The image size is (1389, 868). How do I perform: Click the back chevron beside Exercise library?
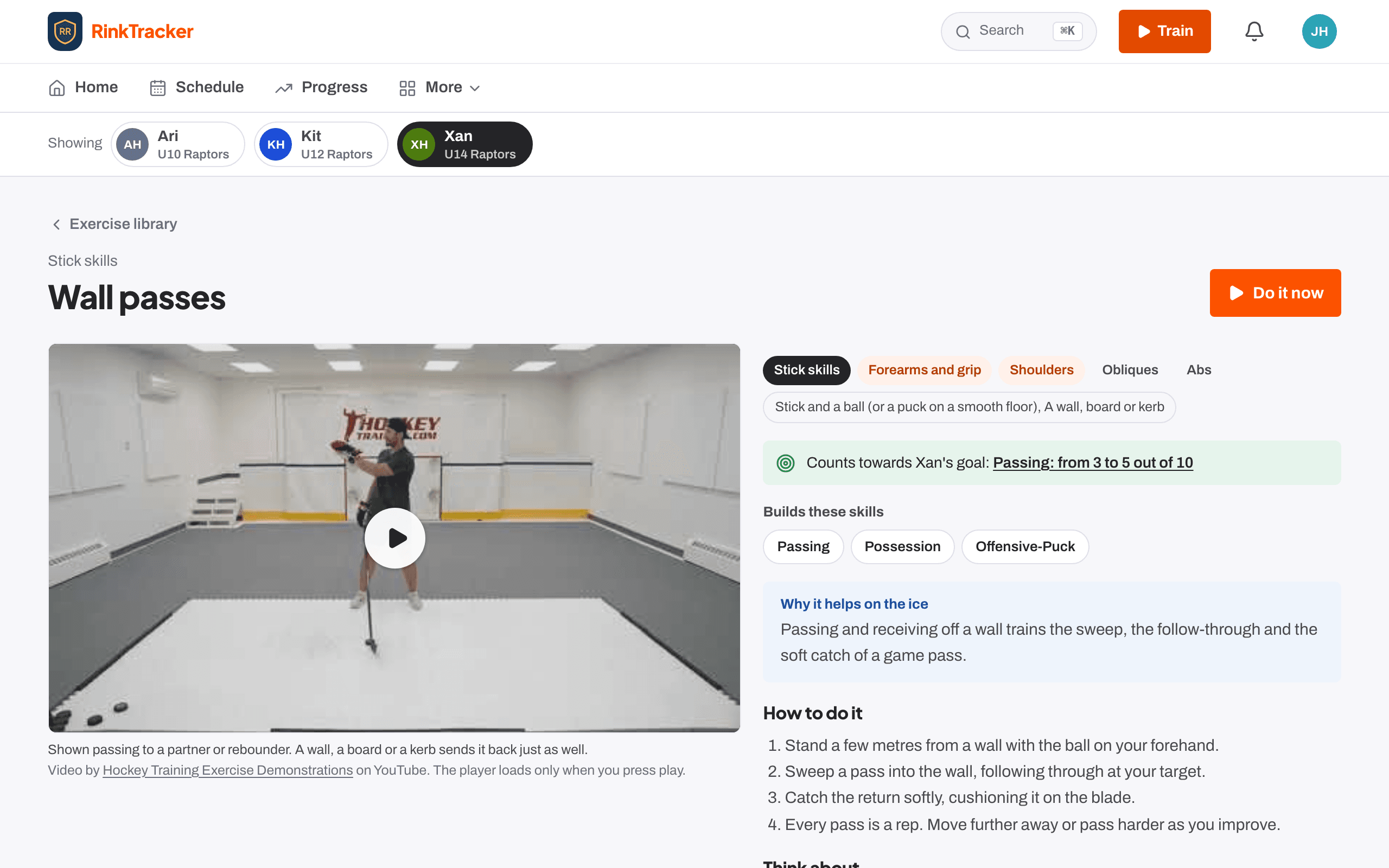tap(56, 225)
